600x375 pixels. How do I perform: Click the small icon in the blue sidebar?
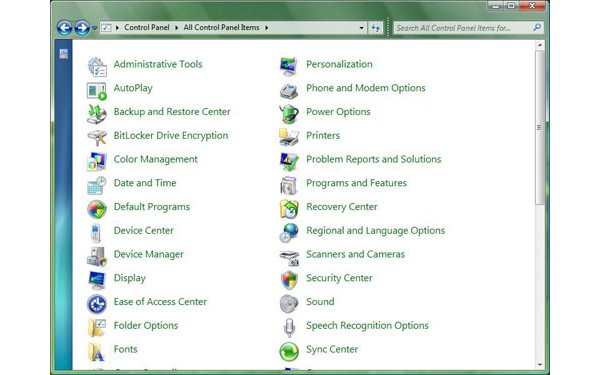click(64, 54)
